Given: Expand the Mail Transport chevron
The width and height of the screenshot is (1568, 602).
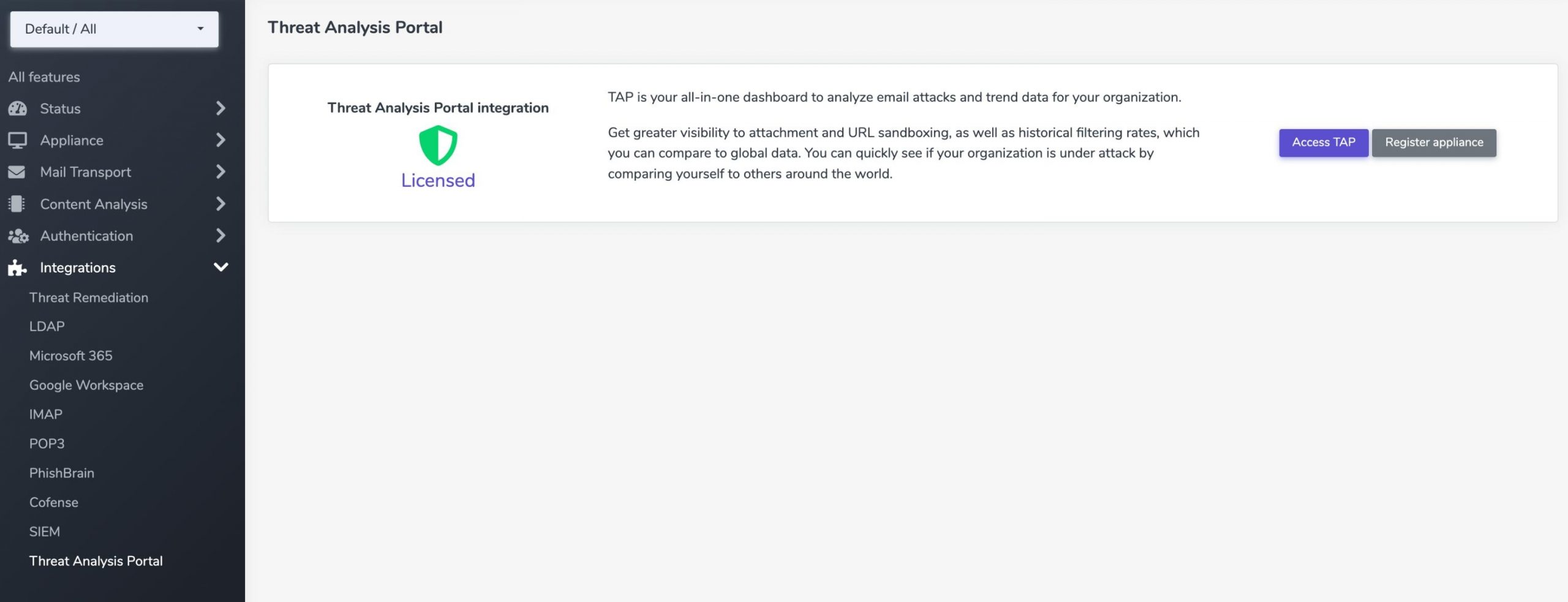Looking at the screenshot, I should (221, 172).
